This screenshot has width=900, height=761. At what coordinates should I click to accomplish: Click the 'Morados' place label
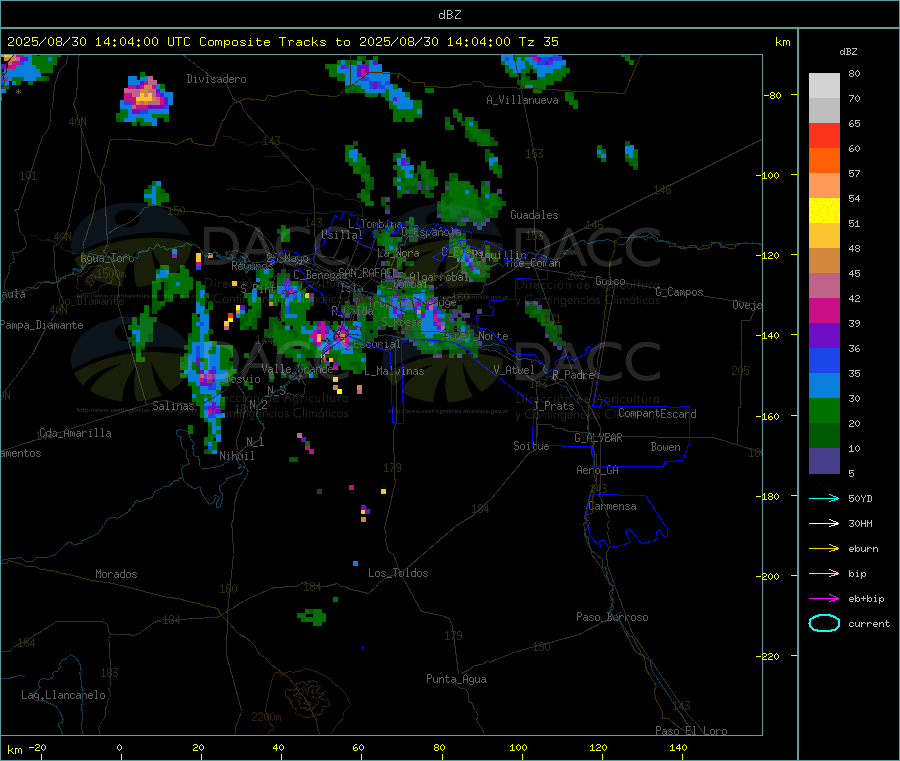[116, 574]
